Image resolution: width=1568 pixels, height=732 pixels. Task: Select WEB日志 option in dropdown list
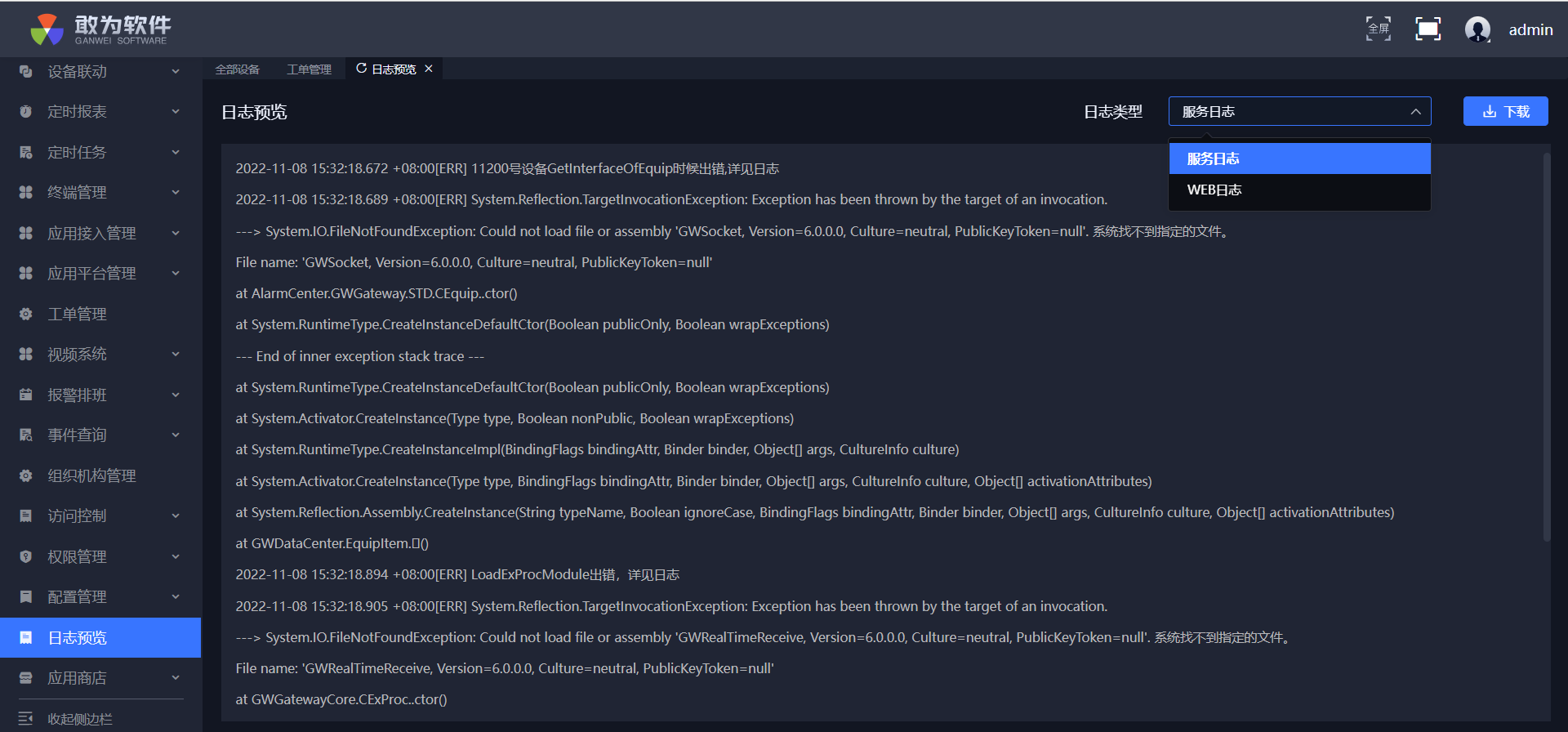[x=1299, y=190]
